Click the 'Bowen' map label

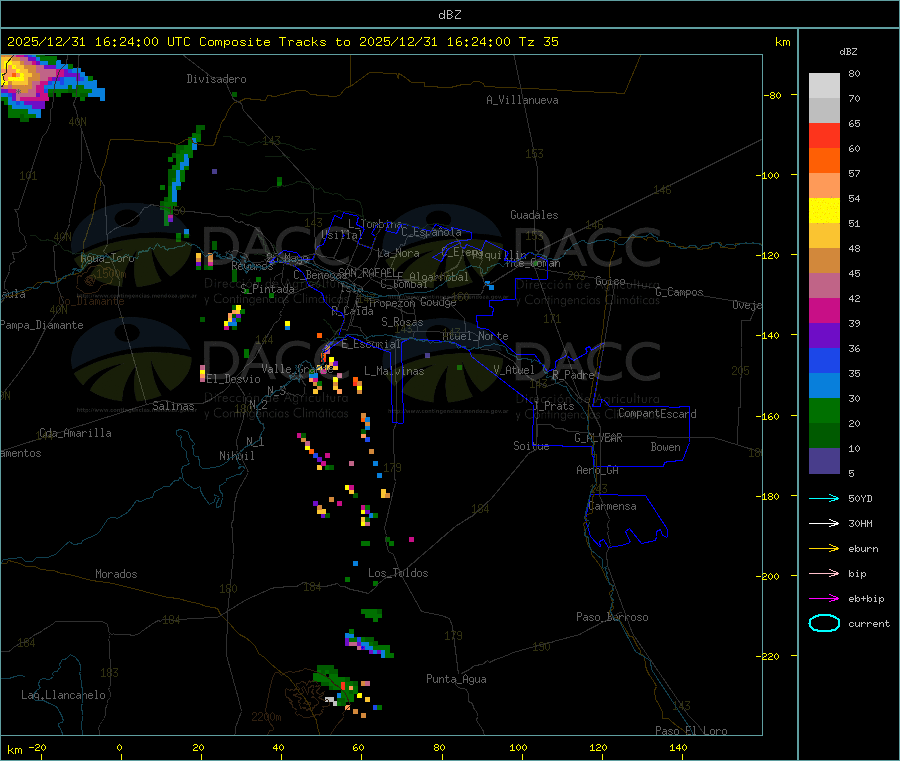pos(666,447)
